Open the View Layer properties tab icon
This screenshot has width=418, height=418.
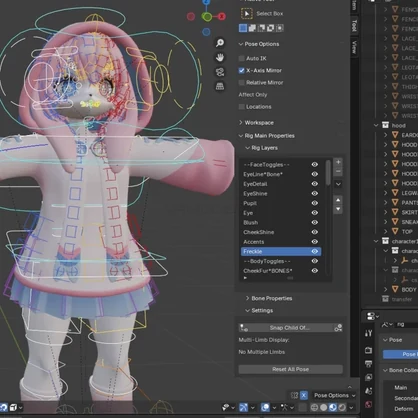click(368, 377)
